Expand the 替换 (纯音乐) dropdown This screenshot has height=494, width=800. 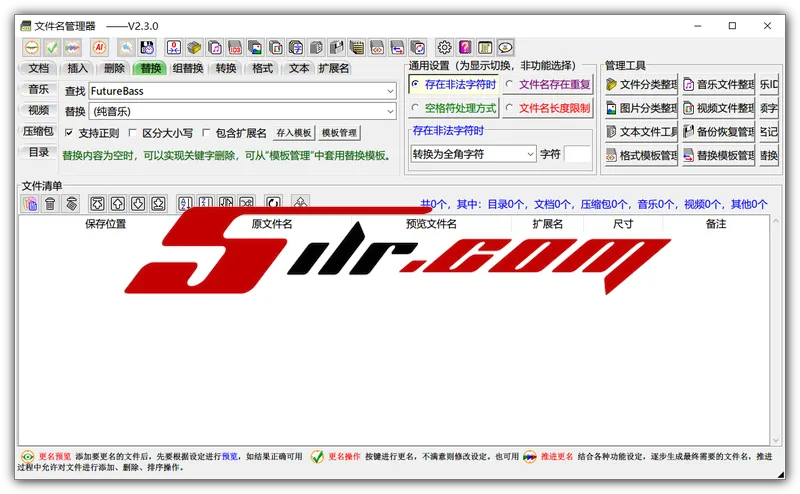pyautogui.click(x=390, y=111)
